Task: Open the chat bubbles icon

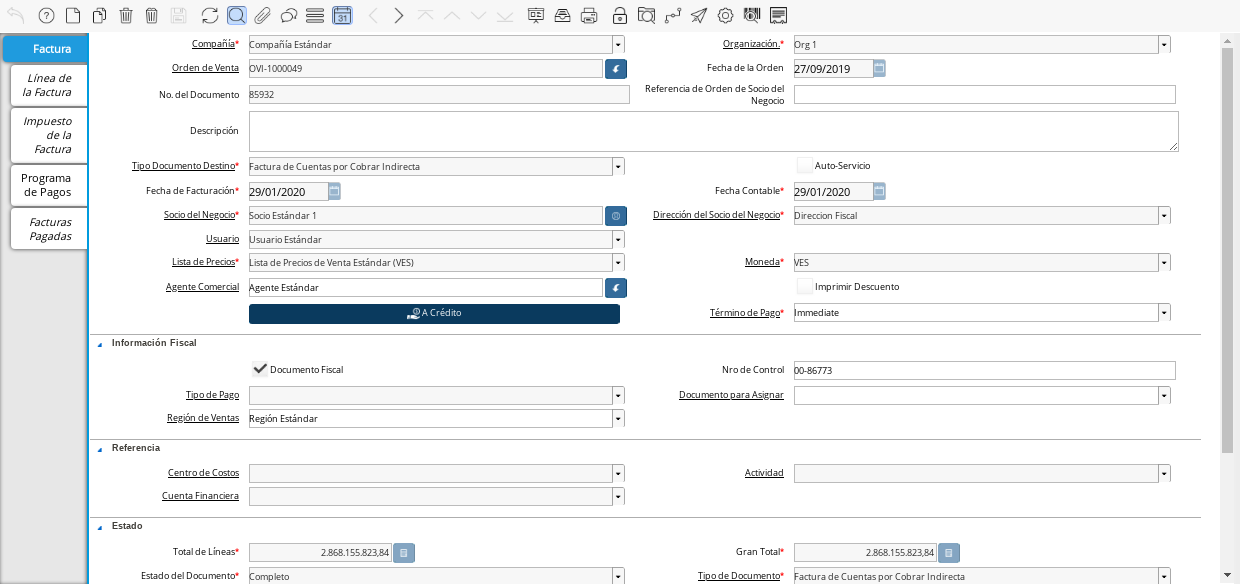Action: [x=288, y=15]
